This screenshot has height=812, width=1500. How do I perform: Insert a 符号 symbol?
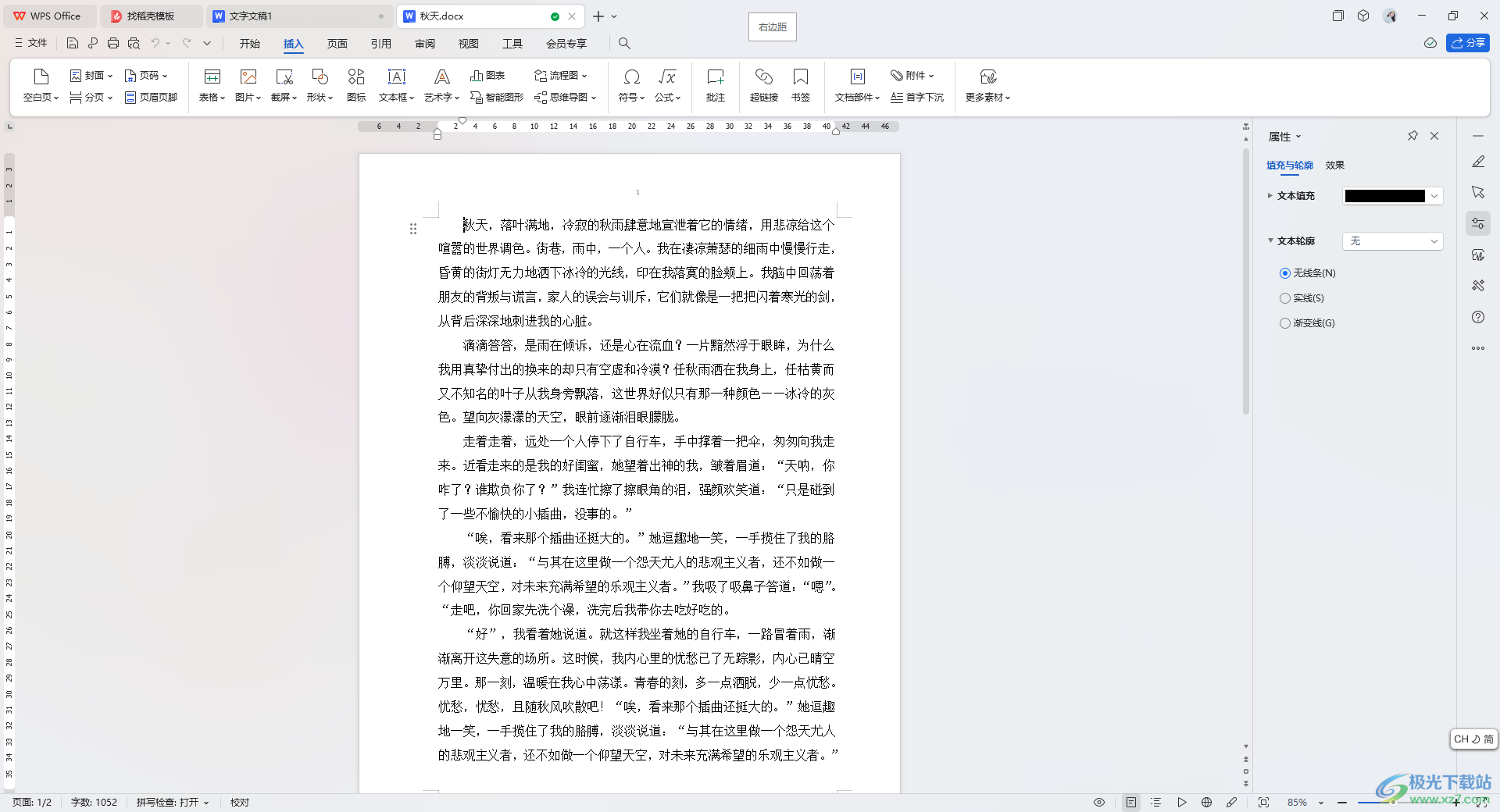click(631, 85)
